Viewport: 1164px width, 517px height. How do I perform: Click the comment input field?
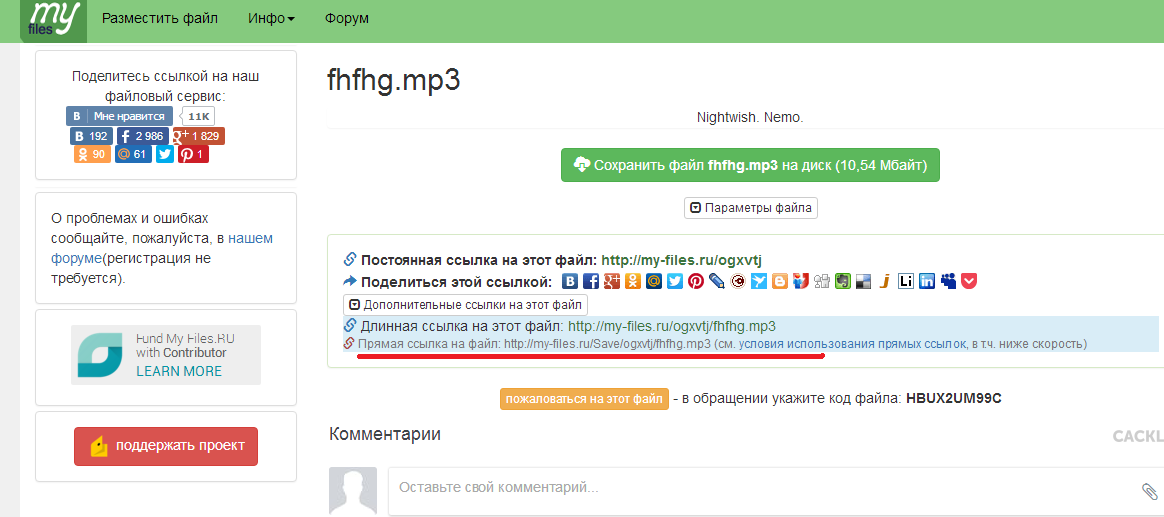point(760,490)
